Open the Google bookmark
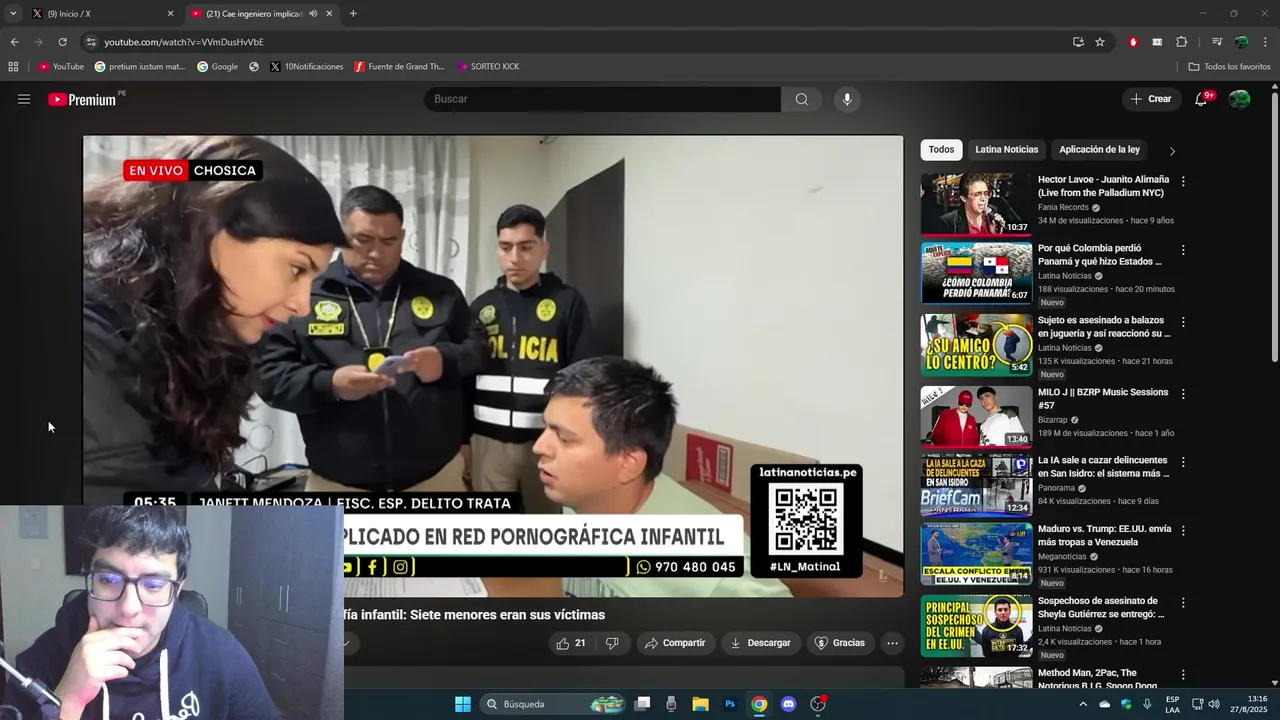Viewport: 1280px width, 720px height. pos(217,67)
